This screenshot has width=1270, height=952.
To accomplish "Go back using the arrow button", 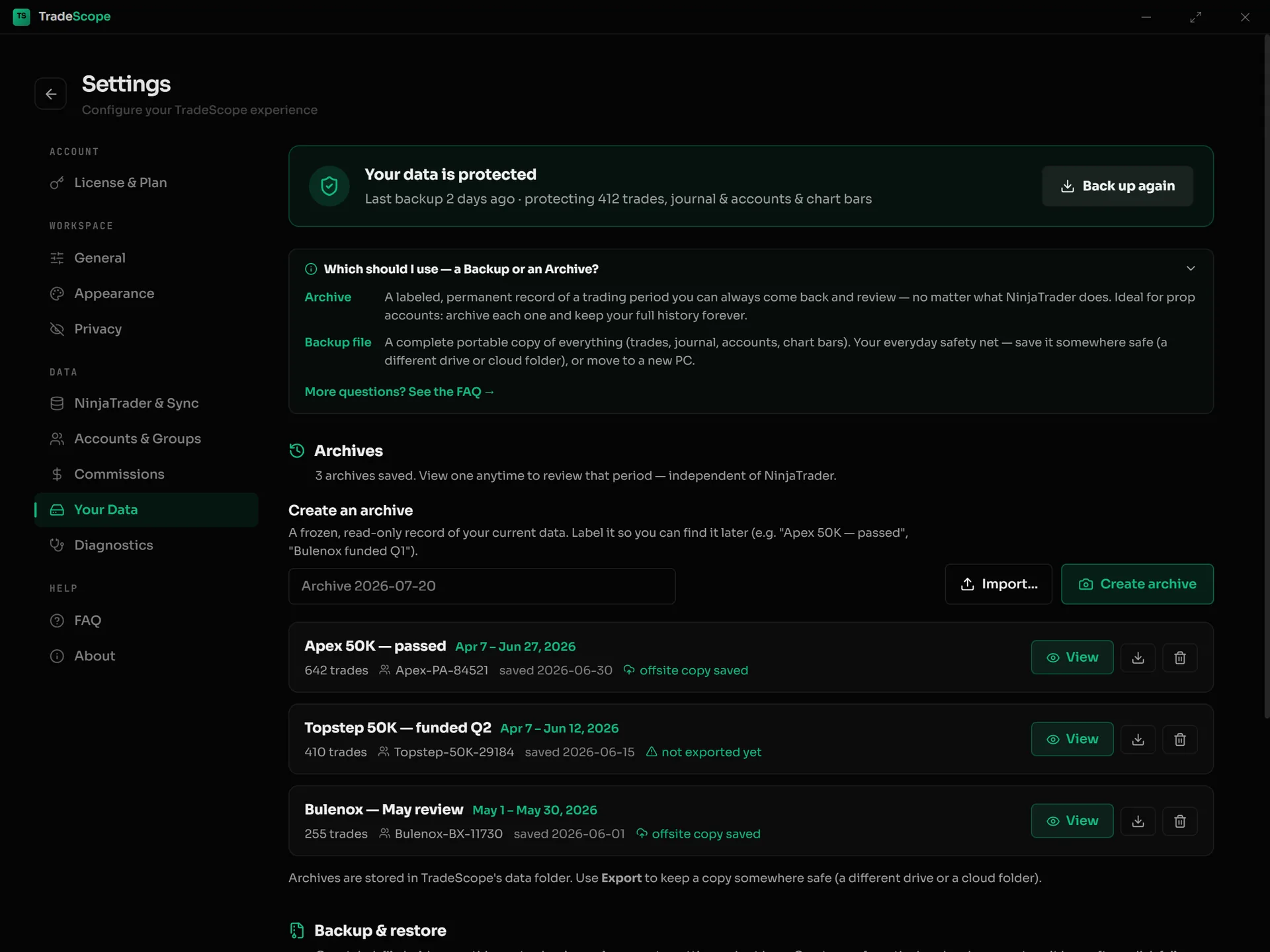I will click(50, 94).
